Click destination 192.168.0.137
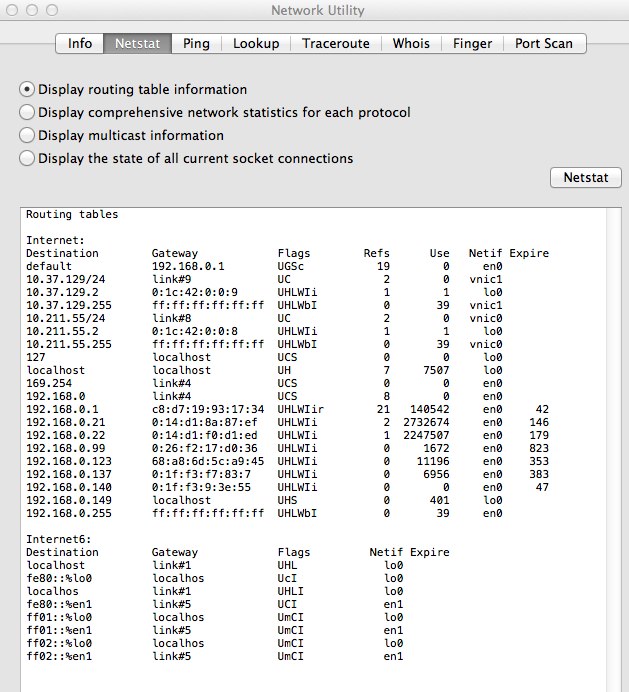The image size is (629, 692). pos(69,474)
